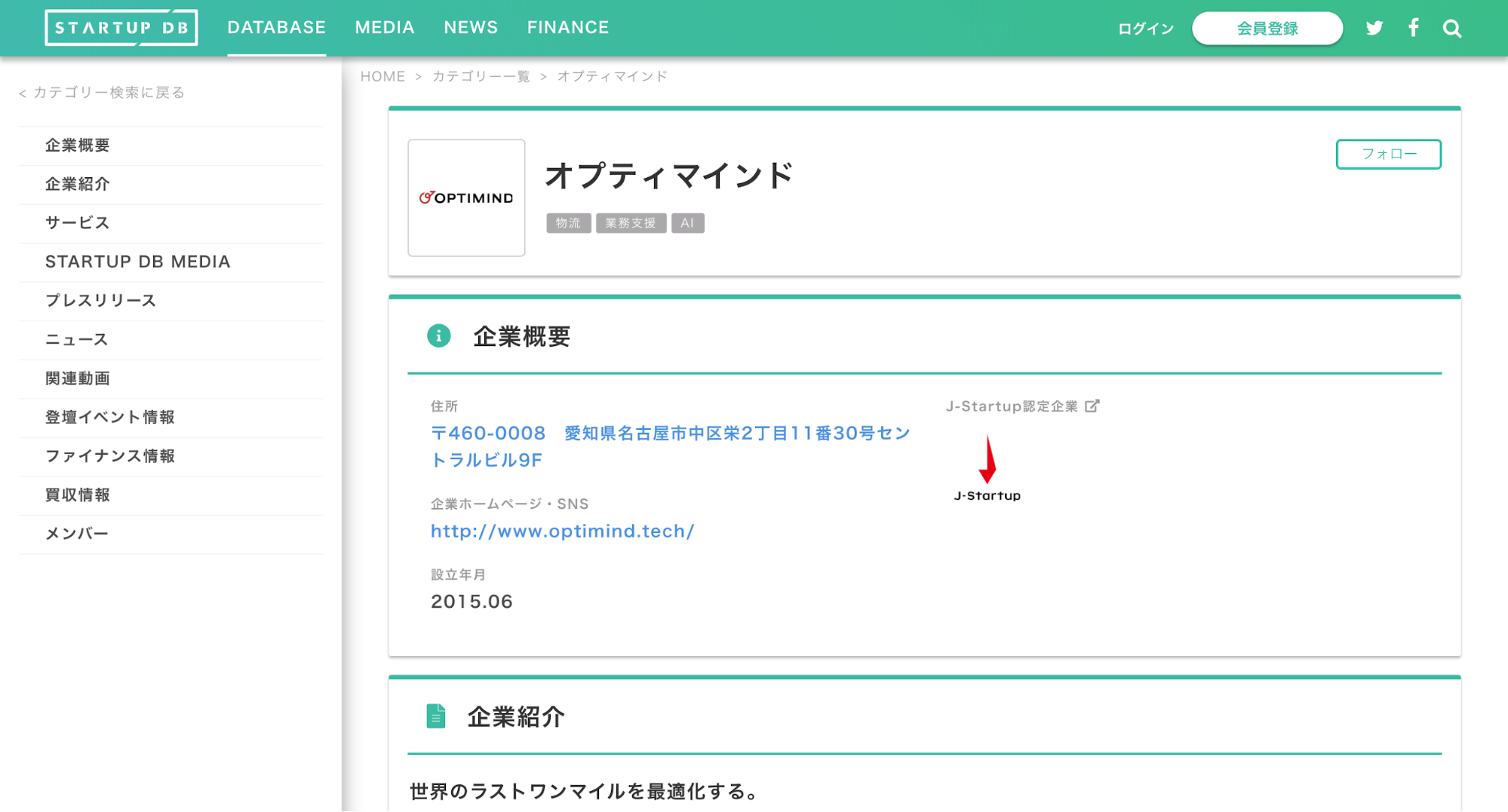Select サービス in the sidebar

pyautogui.click(x=170, y=223)
